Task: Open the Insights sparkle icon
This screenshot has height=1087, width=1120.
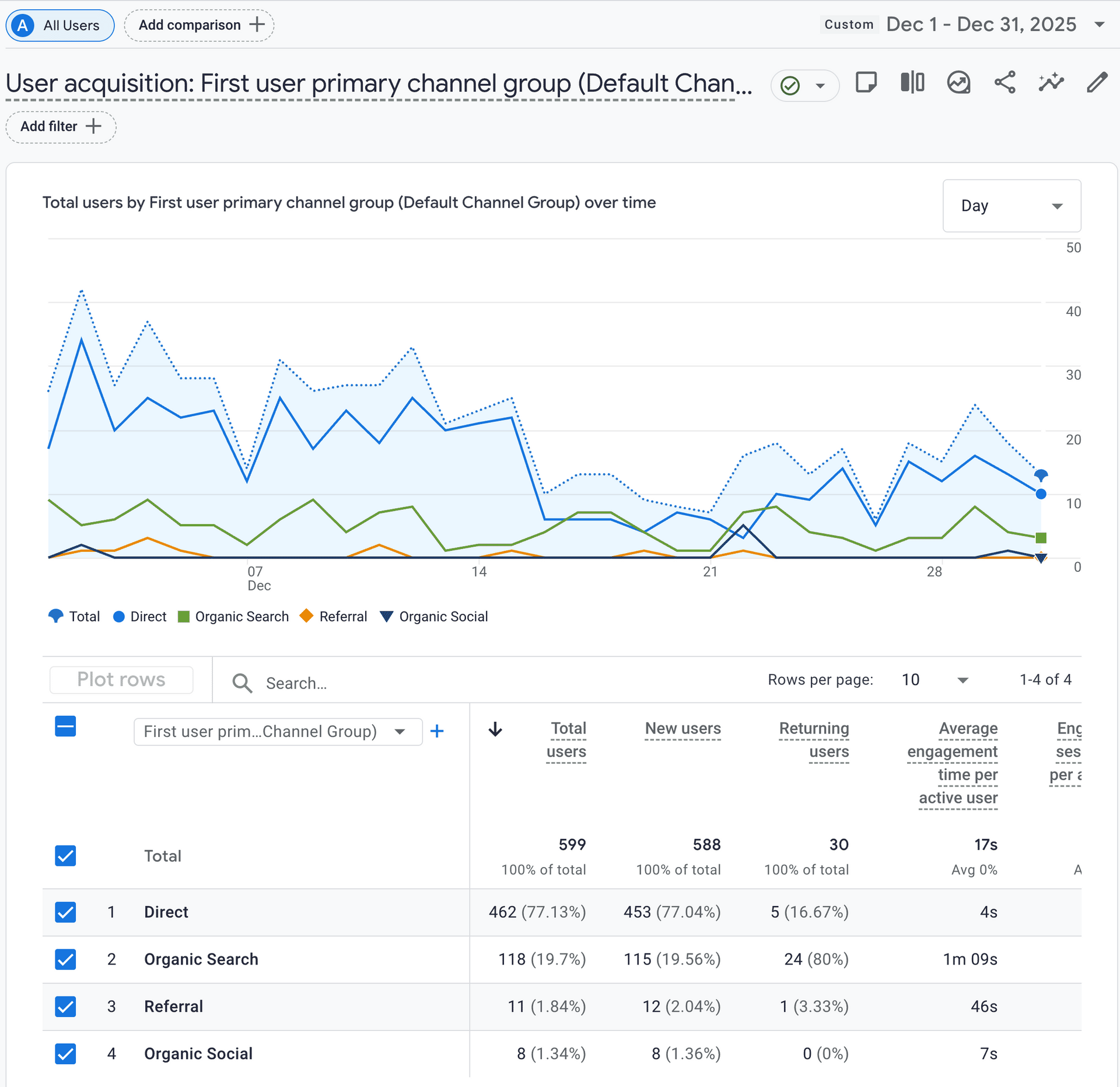Action: tap(1051, 83)
